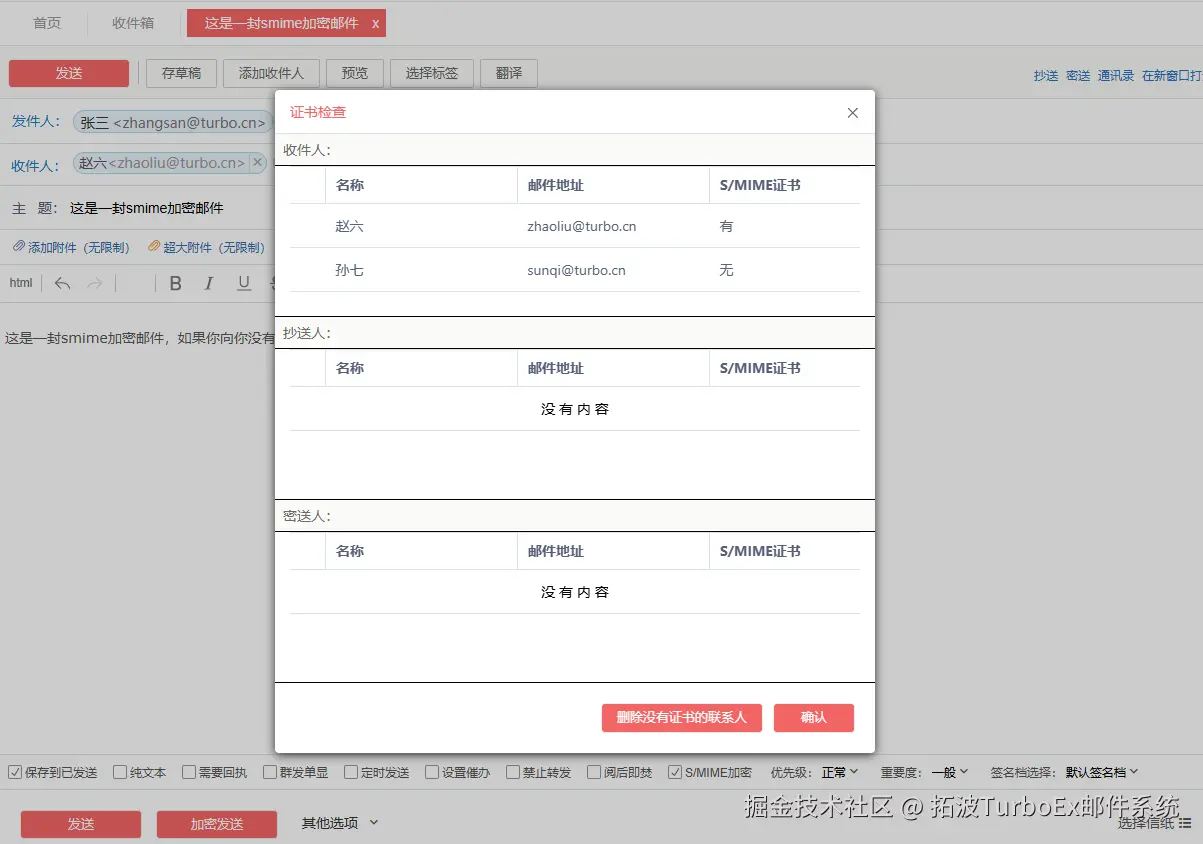The width and height of the screenshot is (1203, 844).
Task: Toggle bold formatting (B) in editor
Action: click(x=175, y=283)
